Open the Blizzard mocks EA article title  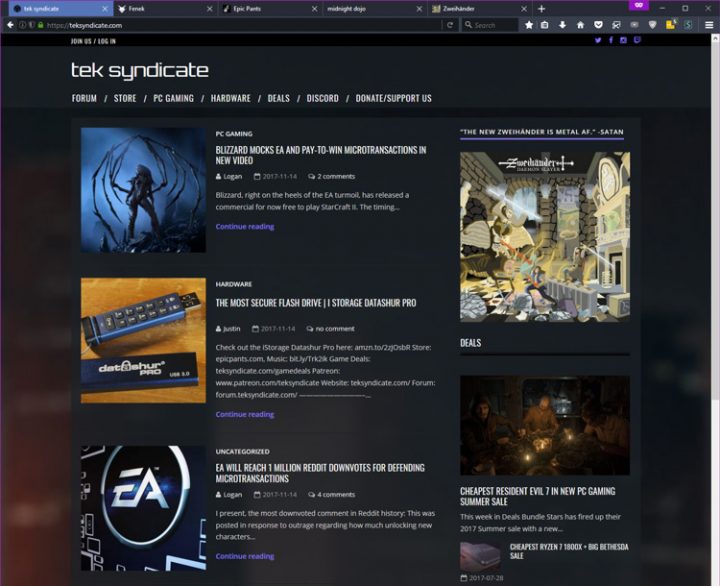click(x=321, y=155)
